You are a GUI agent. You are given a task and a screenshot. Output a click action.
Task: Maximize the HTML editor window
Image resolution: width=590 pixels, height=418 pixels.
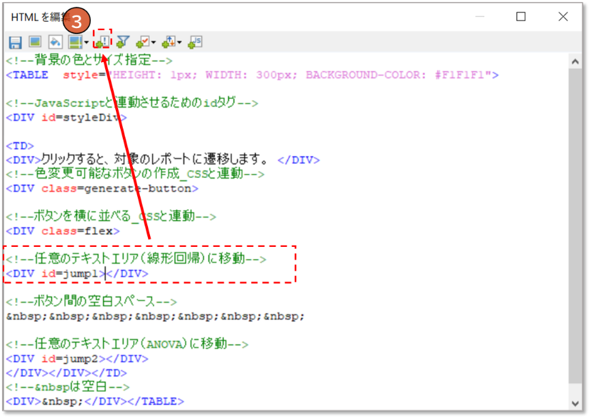[x=521, y=17]
